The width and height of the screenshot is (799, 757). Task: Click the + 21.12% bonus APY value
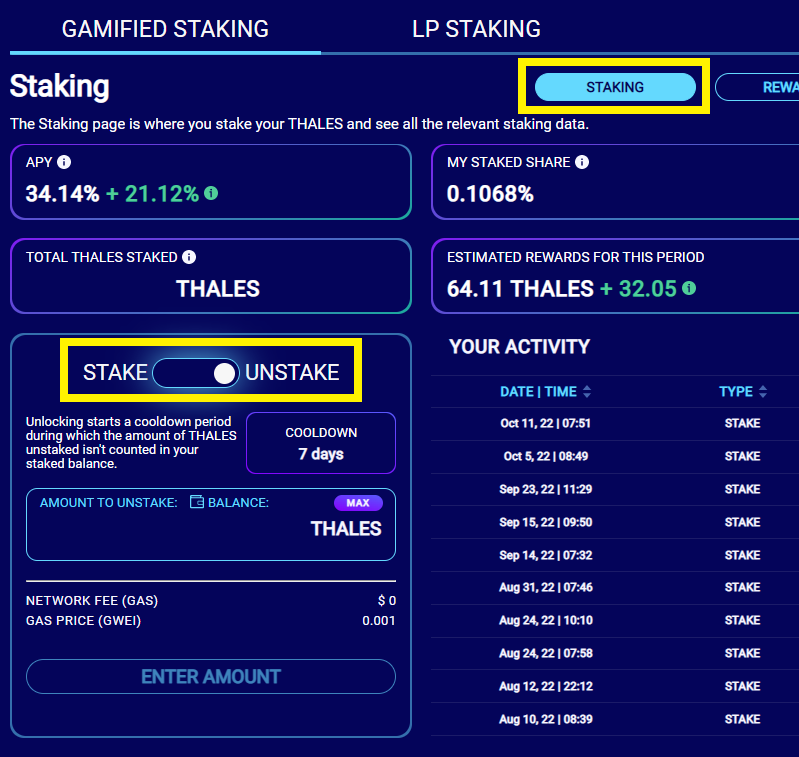click(x=152, y=194)
